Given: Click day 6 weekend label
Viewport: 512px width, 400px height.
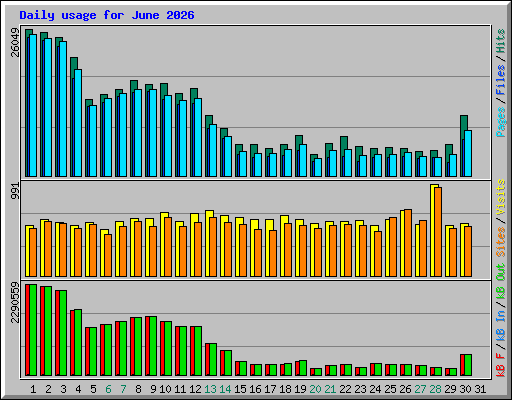Looking at the screenshot, I should pyautogui.click(x=108, y=389).
